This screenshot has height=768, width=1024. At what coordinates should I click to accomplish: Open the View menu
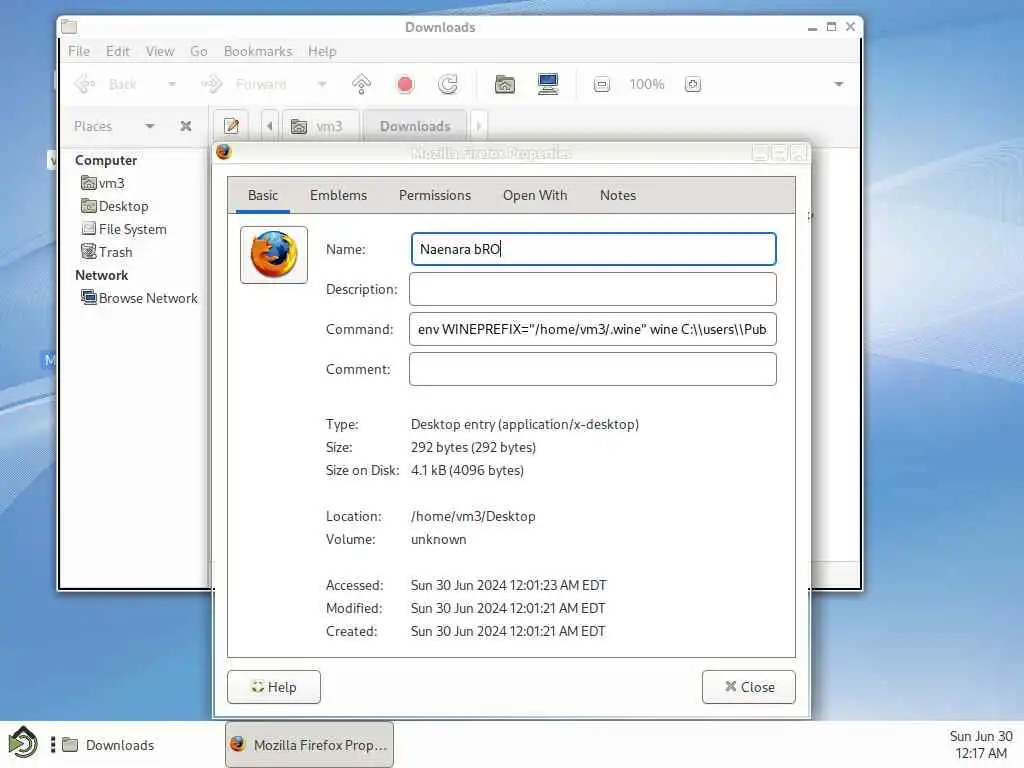click(x=159, y=51)
